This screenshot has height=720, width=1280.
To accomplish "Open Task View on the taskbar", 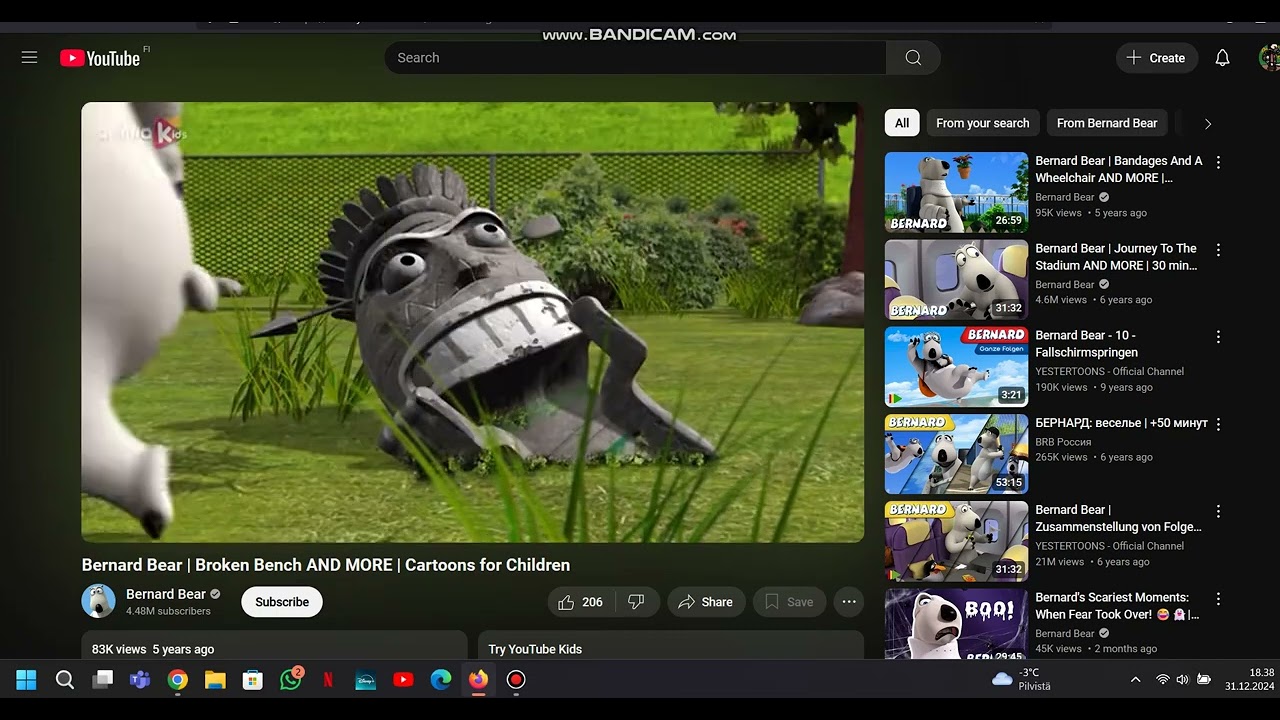I will pos(103,680).
